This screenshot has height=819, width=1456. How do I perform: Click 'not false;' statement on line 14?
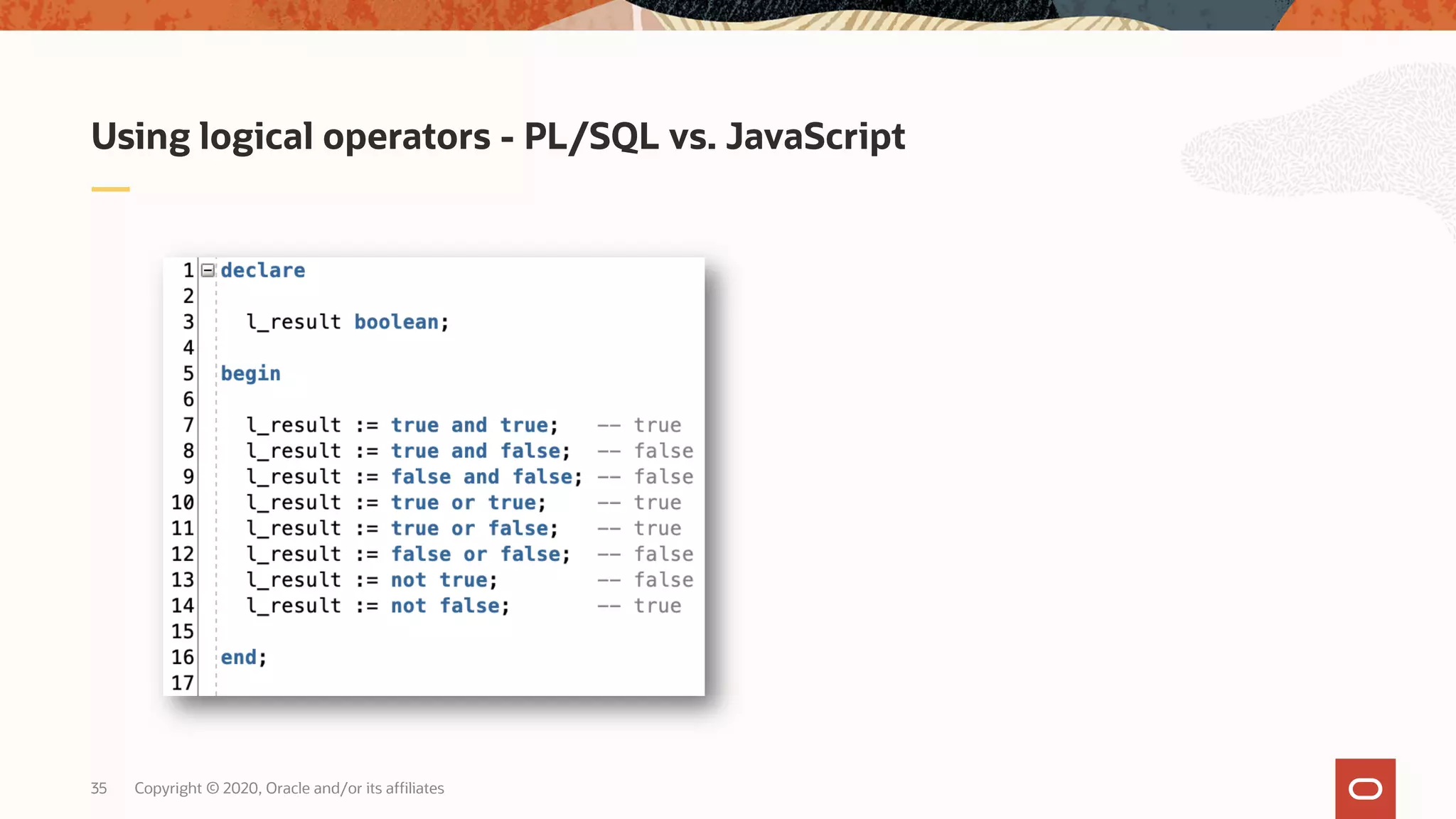[x=450, y=606]
